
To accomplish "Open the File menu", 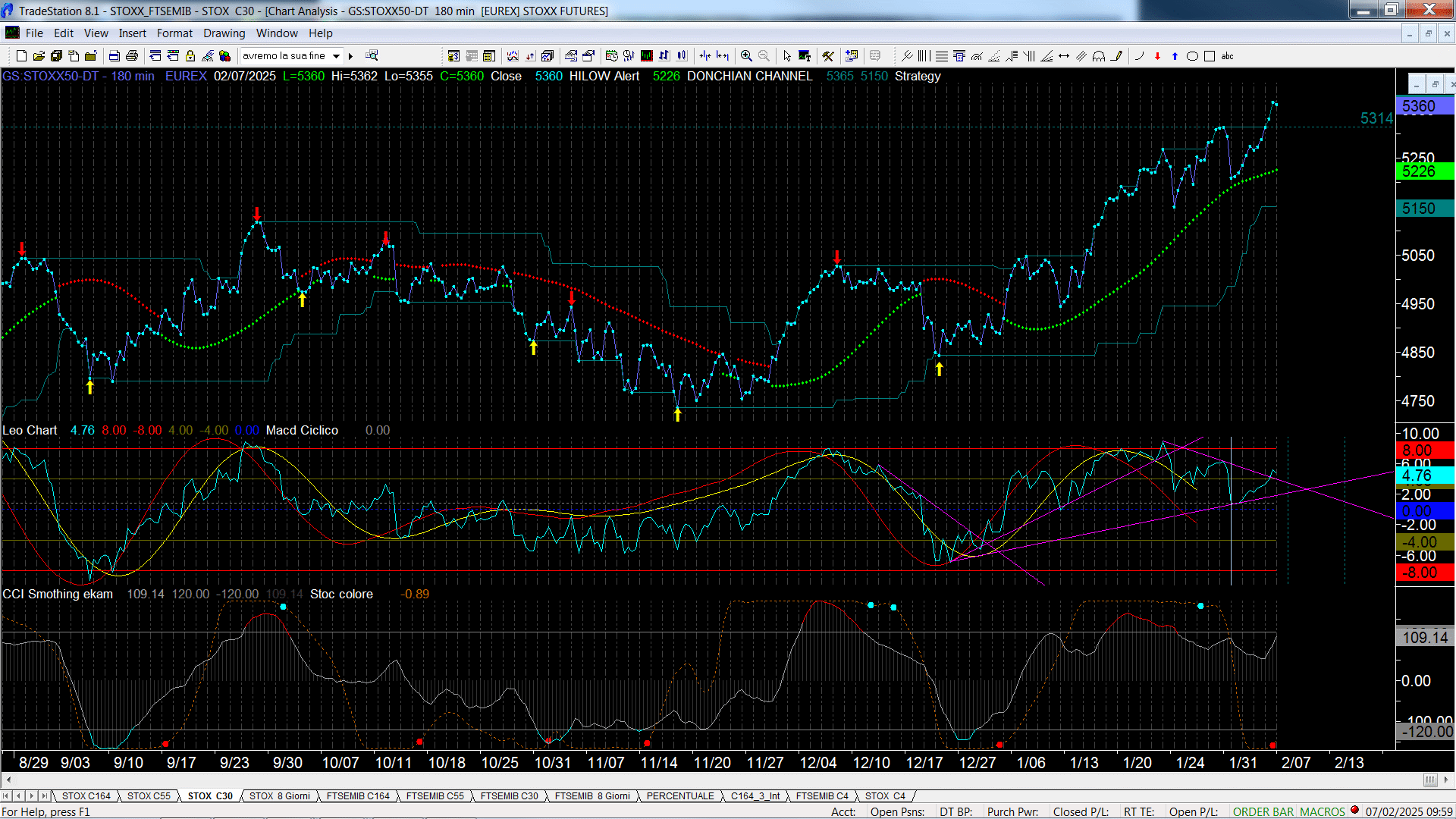I will (x=34, y=33).
